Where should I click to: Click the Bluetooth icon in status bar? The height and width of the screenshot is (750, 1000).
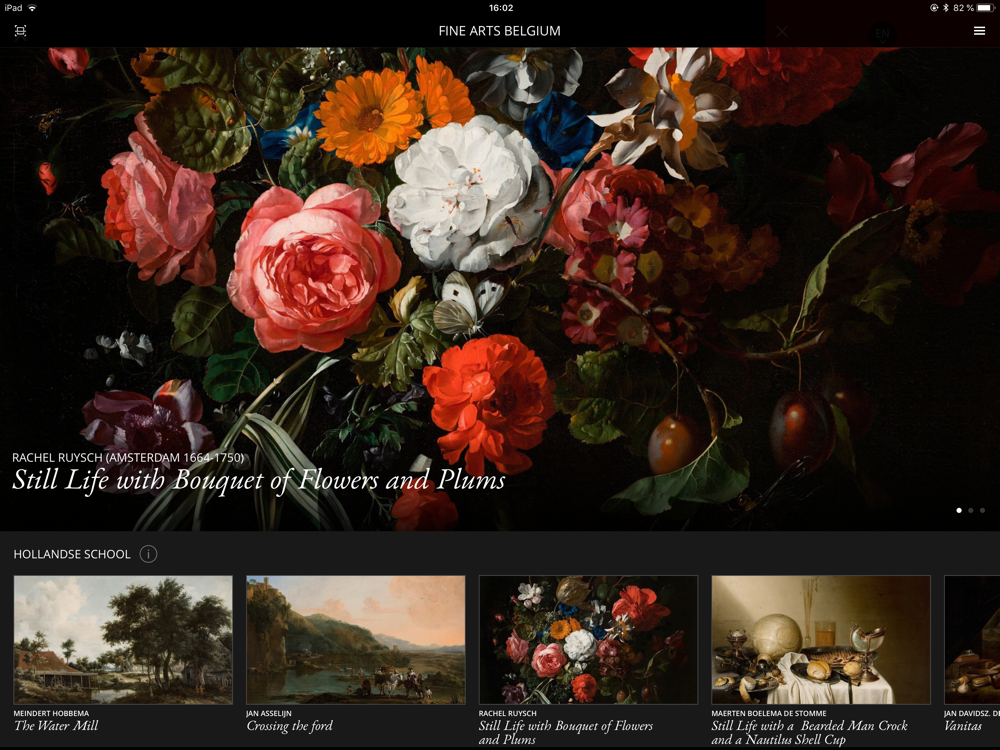(x=946, y=8)
